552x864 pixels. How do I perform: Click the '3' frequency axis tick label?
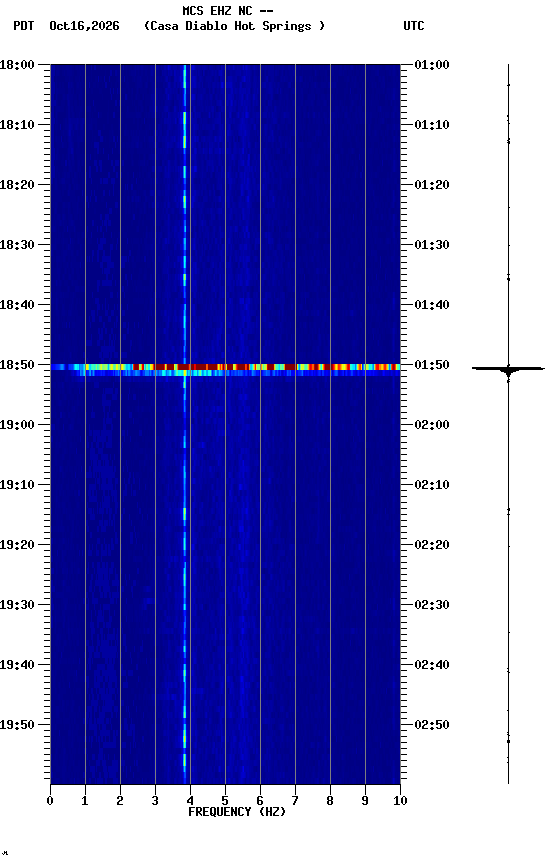tap(155, 801)
